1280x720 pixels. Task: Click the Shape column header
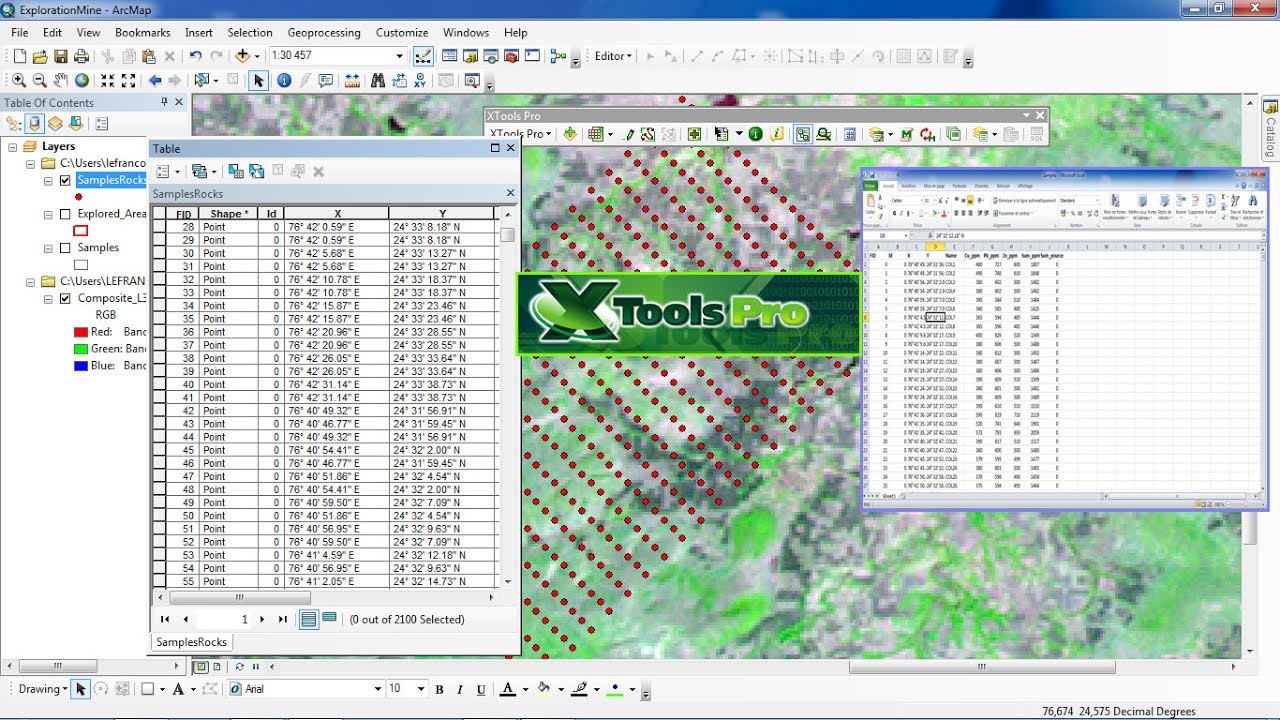tap(229, 214)
